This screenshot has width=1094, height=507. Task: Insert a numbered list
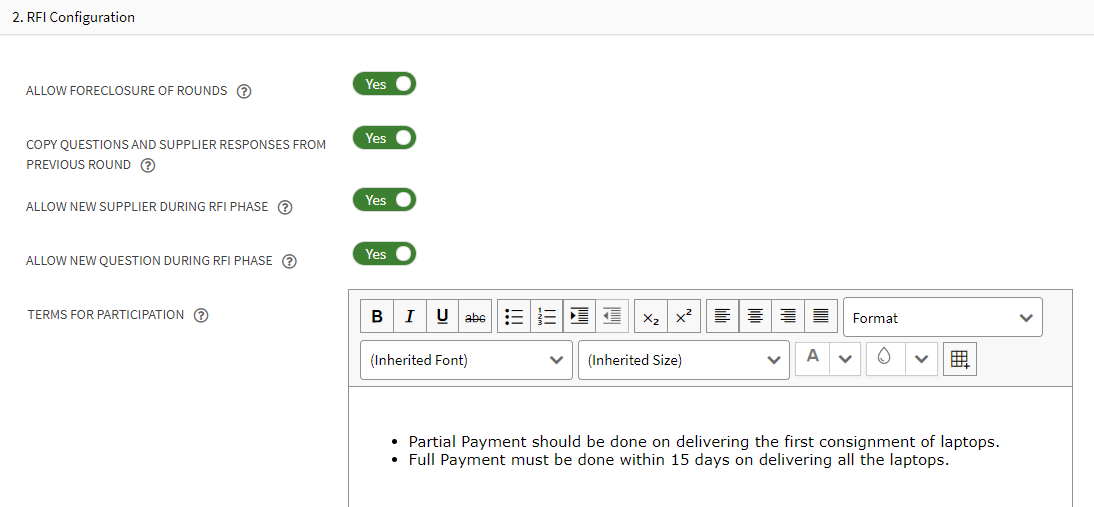coord(546,317)
